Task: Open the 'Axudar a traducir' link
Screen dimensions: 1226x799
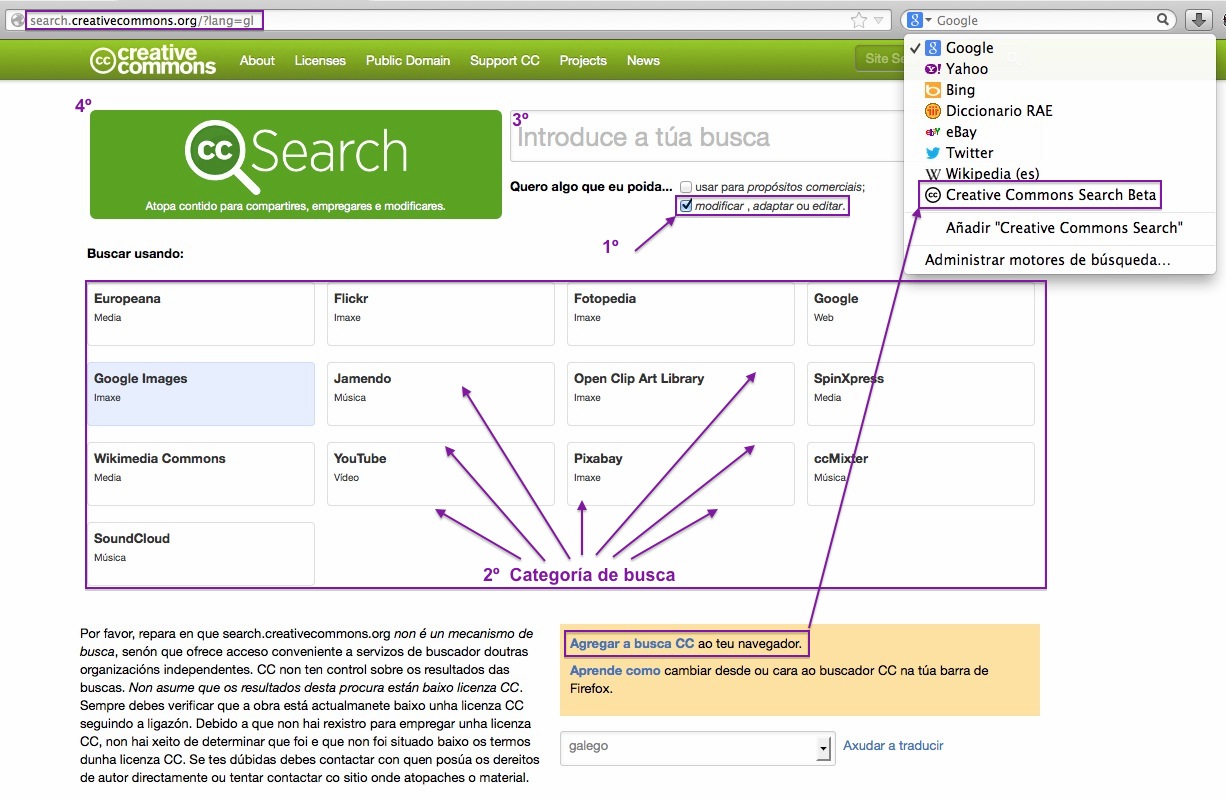Action: pyautogui.click(x=893, y=745)
